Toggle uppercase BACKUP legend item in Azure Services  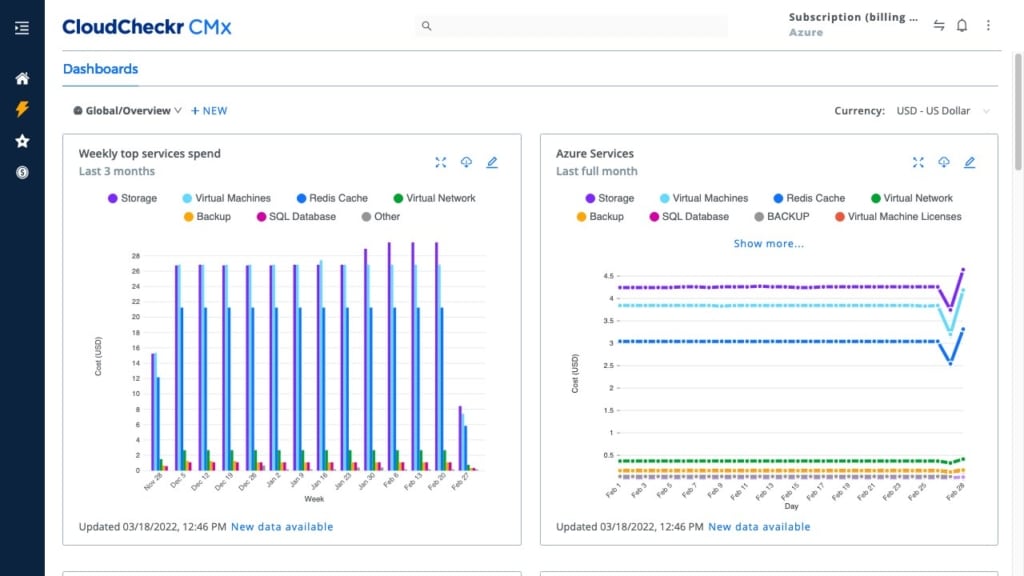tap(782, 216)
